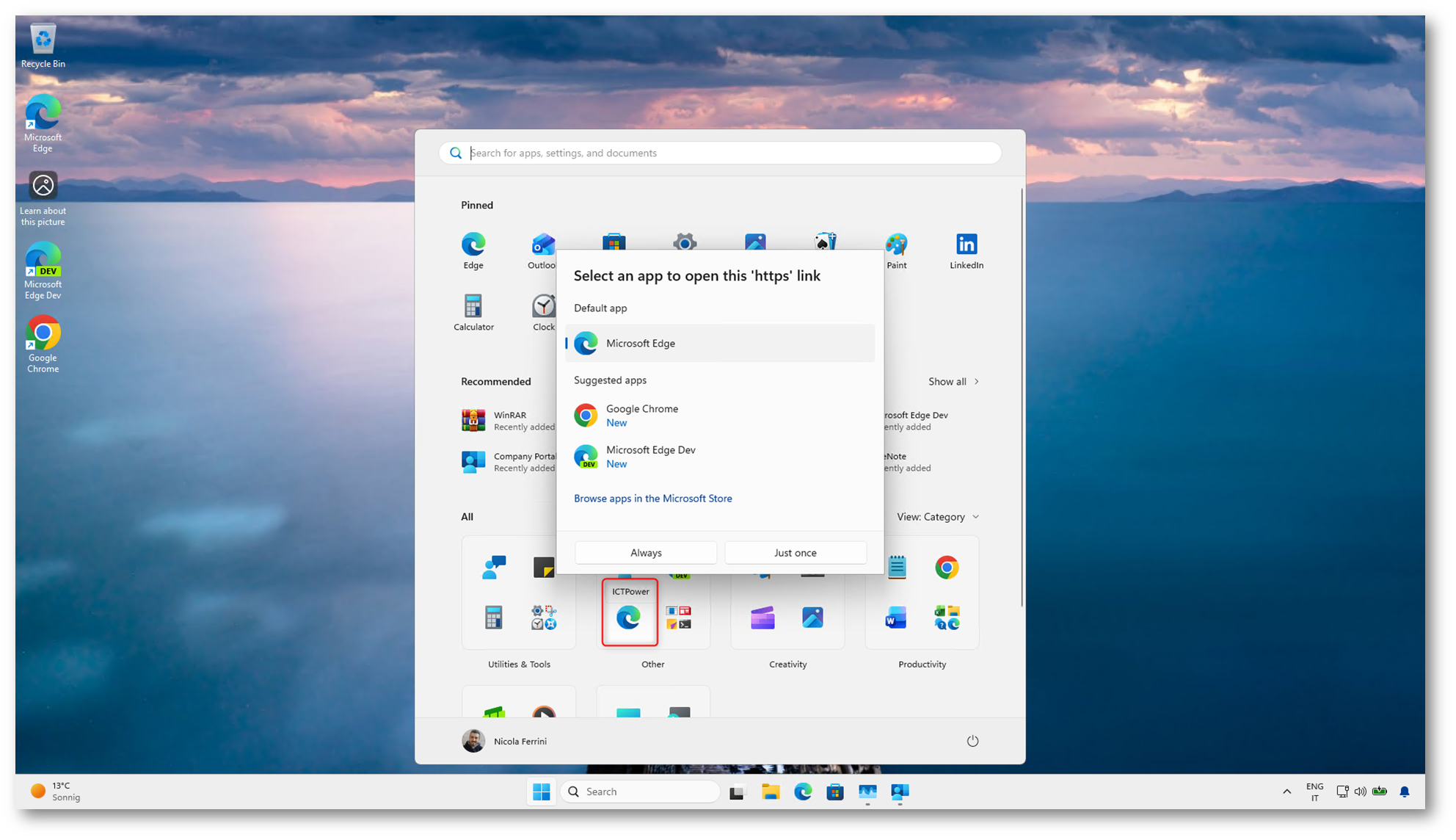Click the Start menu search field
This screenshot has width=1456, height=840.
(x=719, y=153)
